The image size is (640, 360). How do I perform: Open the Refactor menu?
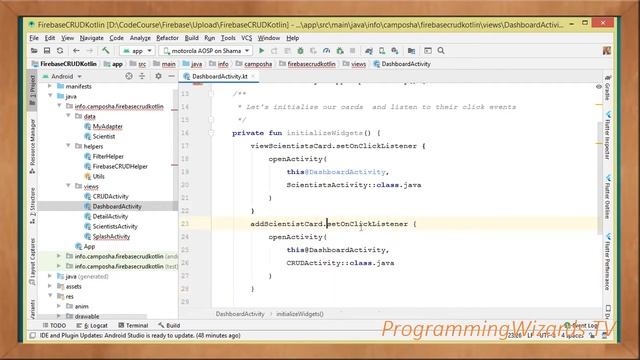tap(167, 38)
